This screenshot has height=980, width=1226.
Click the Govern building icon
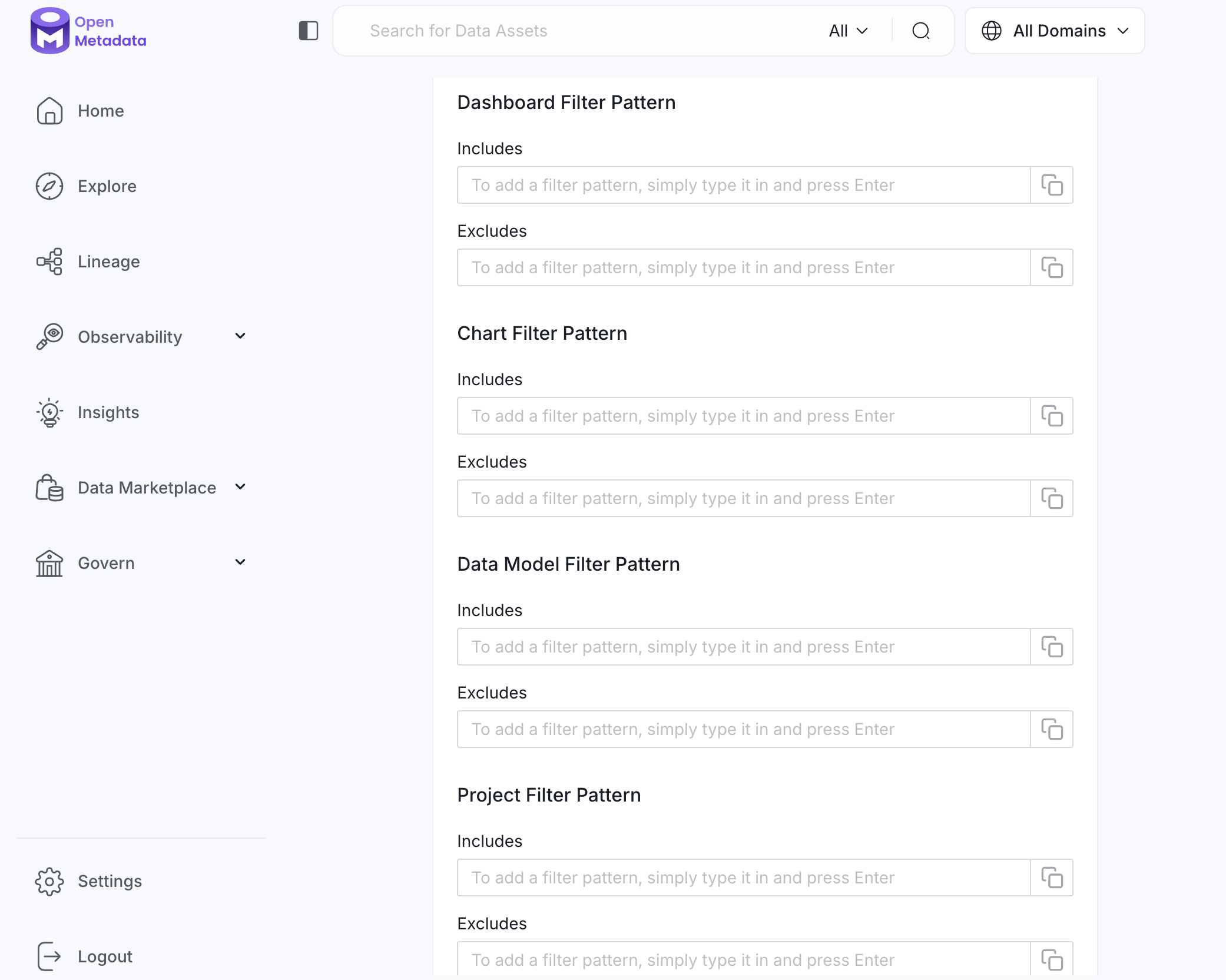pyautogui.click(x=49, y=563)
